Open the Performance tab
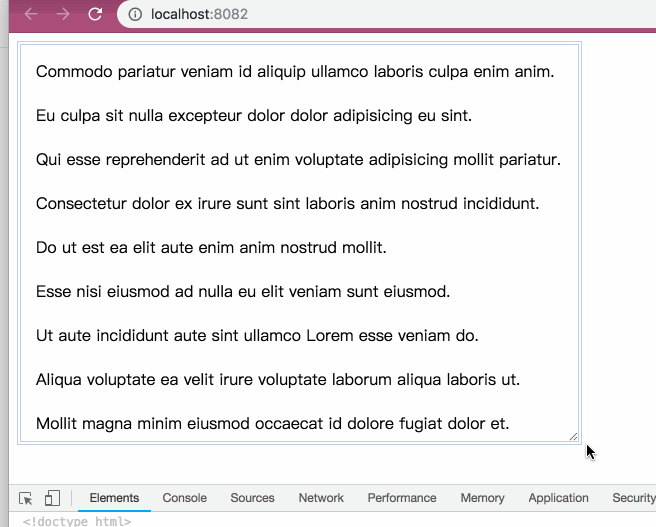656x527 pixels. coord(402,498)
